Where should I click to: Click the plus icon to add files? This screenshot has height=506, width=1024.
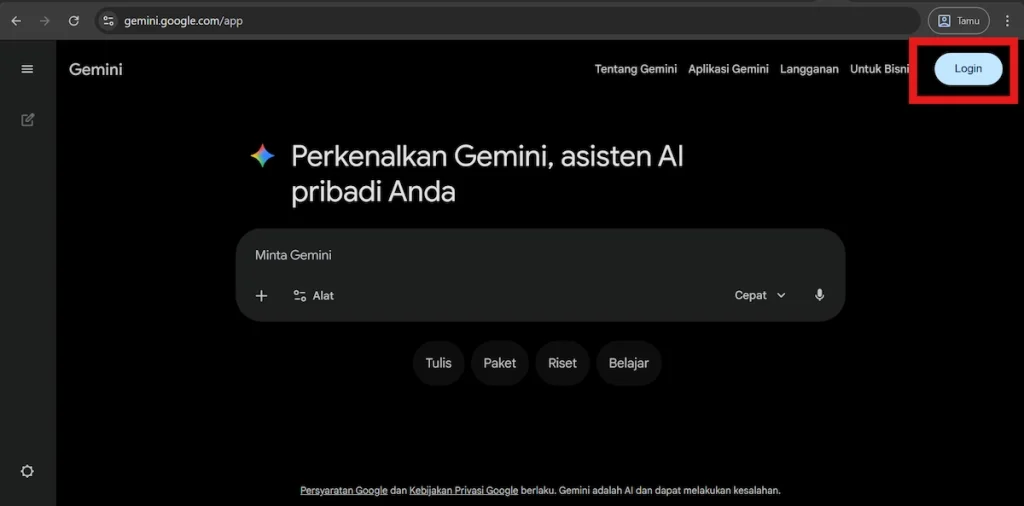261,296
